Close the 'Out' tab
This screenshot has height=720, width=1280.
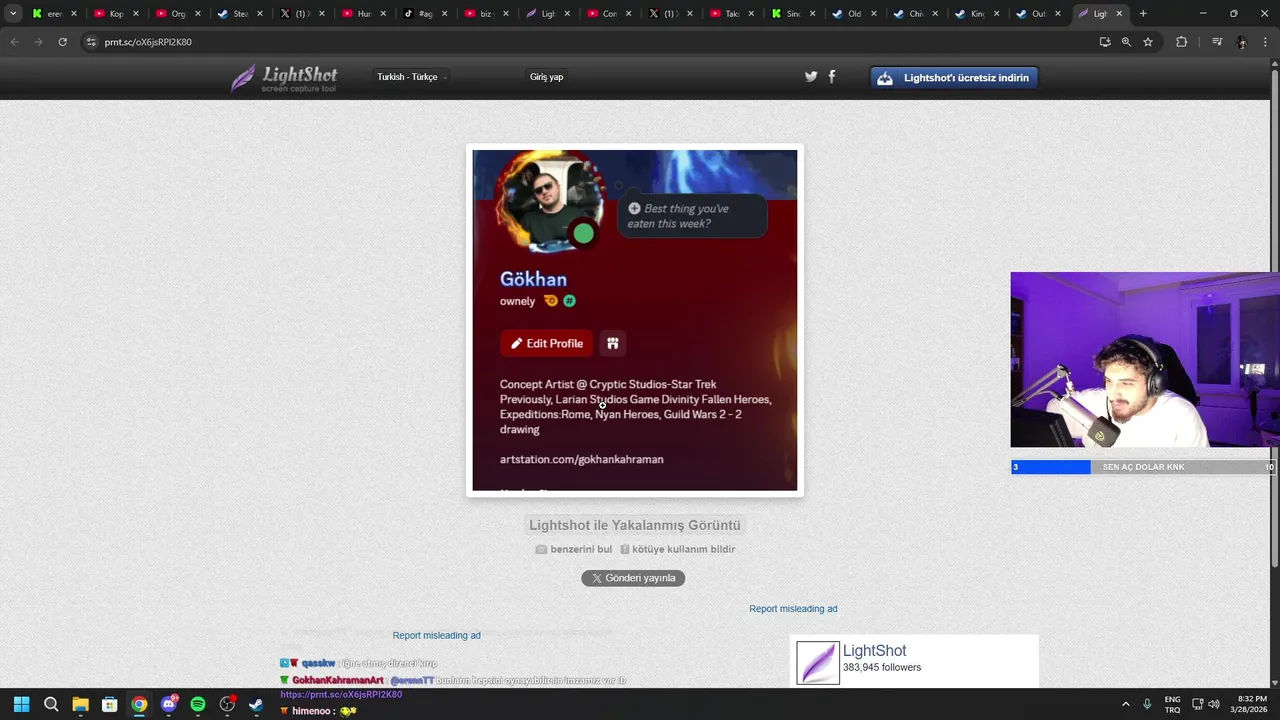1058,14
